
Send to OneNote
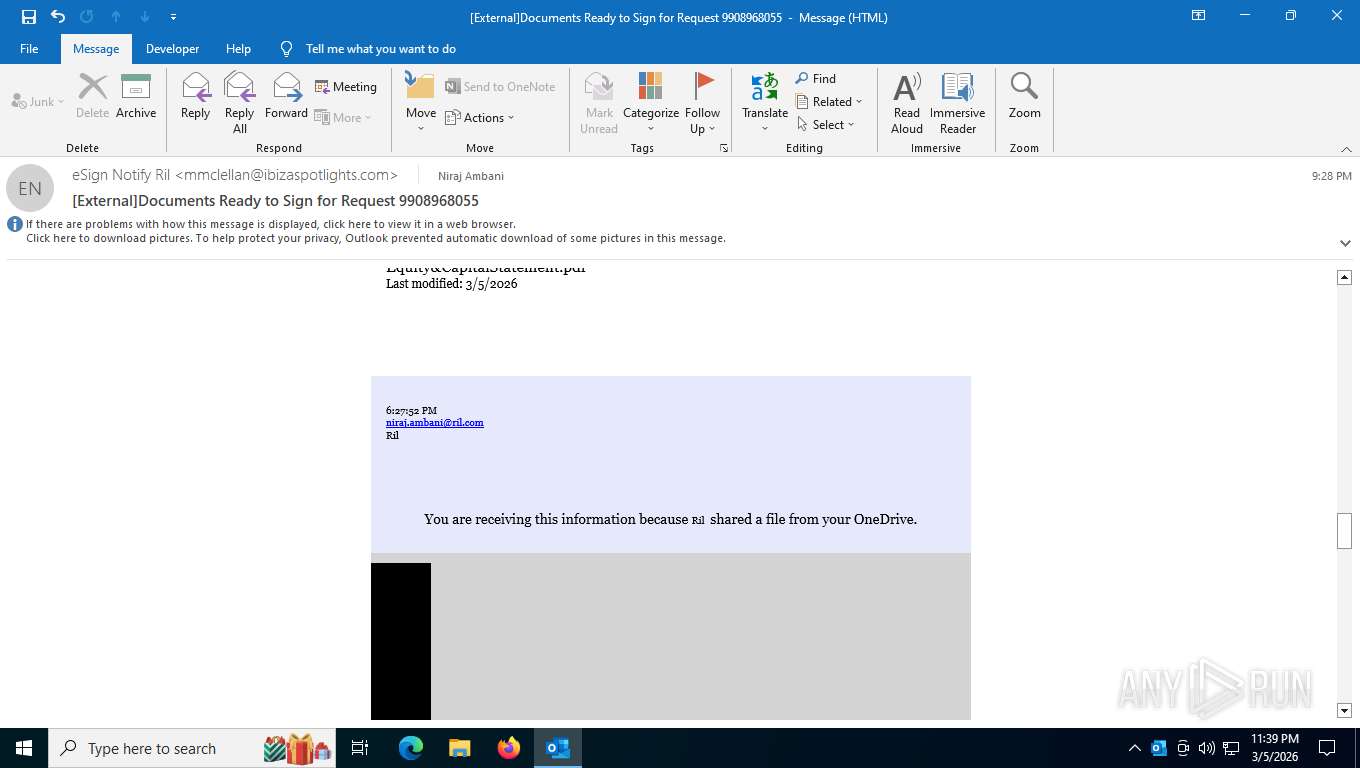[500, 87]
